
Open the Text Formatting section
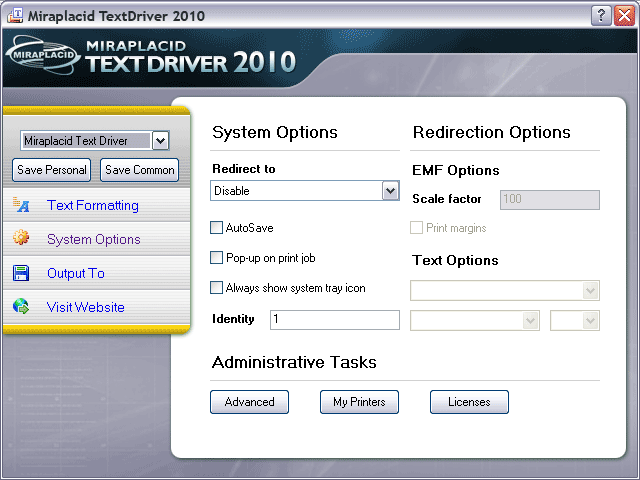coord(93,205)
